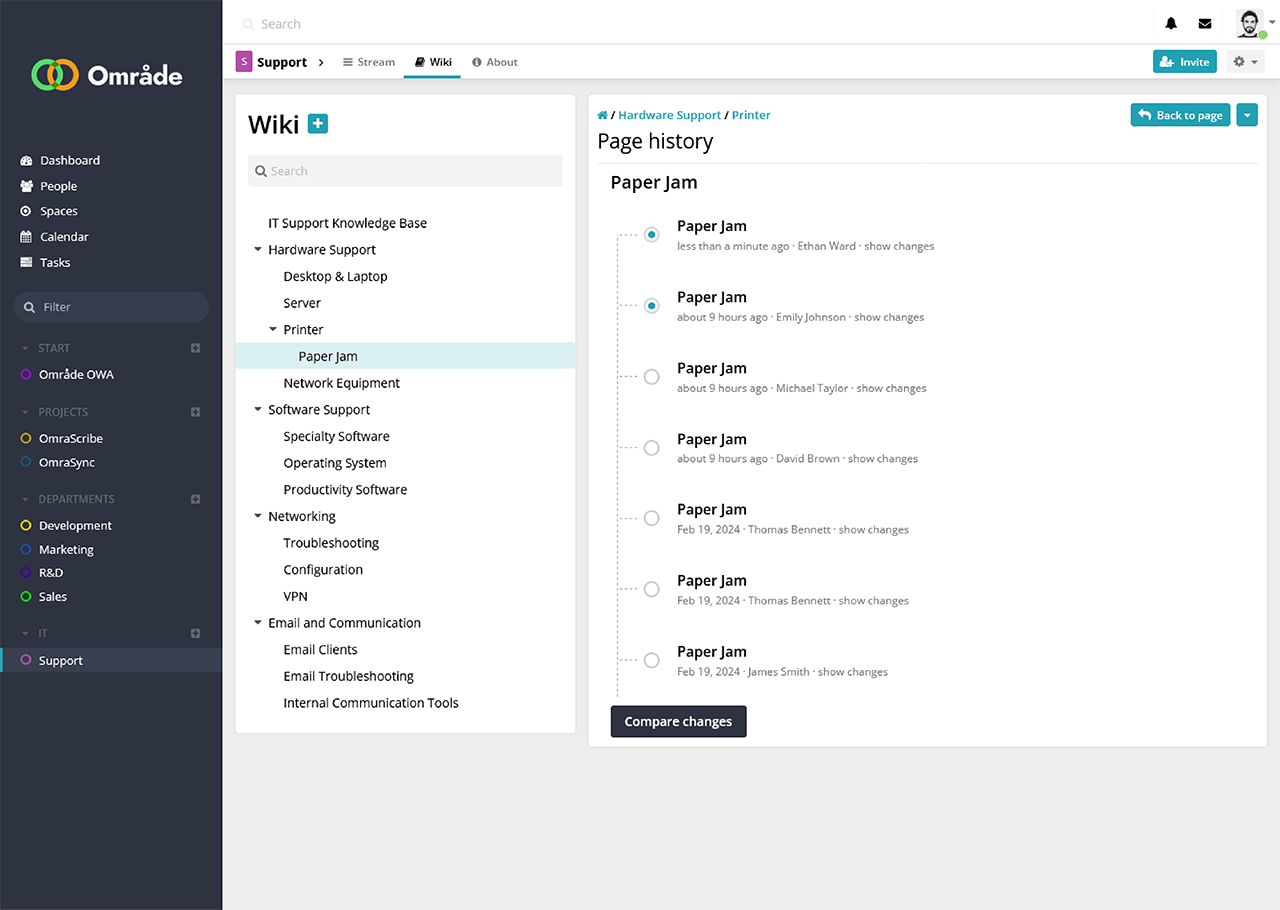Click the Compare changes button
Screen dimensions: 1280x910
pyautogui.click(x=678, y=721)
